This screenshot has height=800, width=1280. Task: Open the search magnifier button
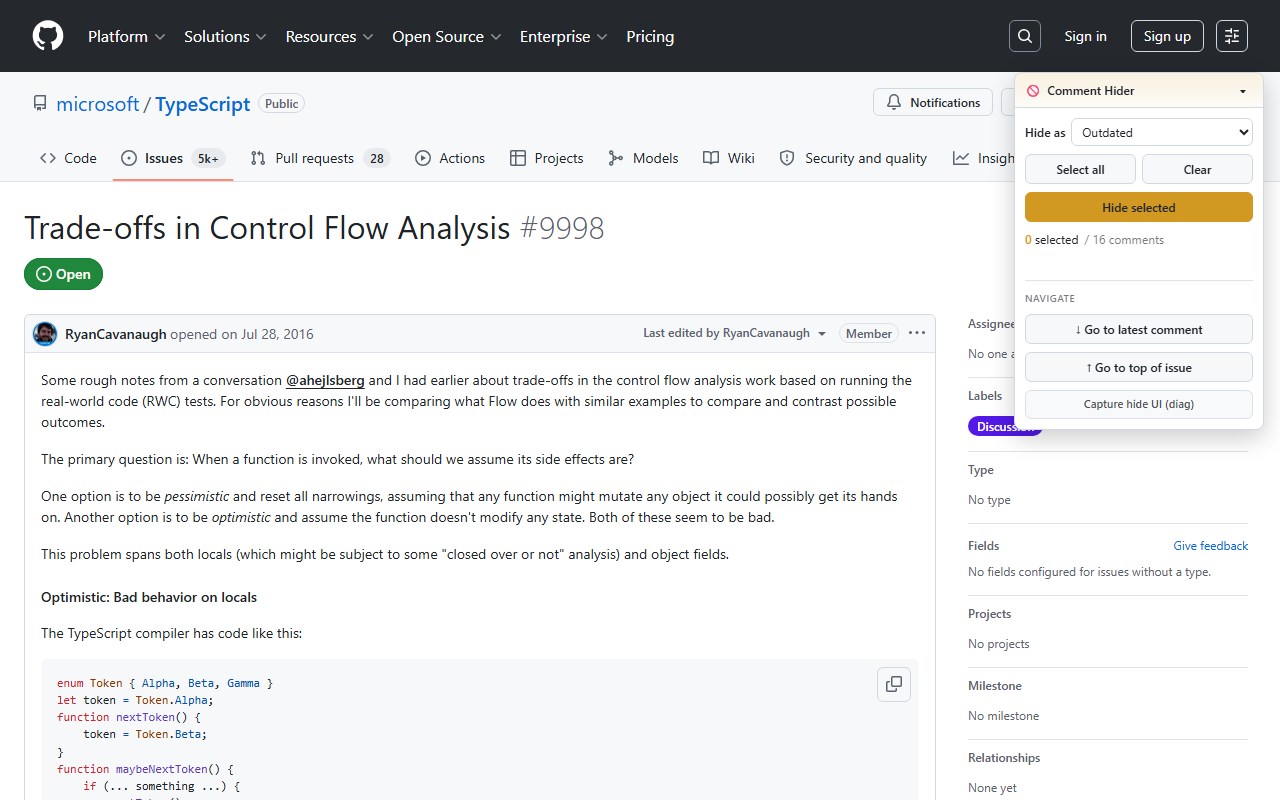pyautogui.click(x=1025, y=36)
